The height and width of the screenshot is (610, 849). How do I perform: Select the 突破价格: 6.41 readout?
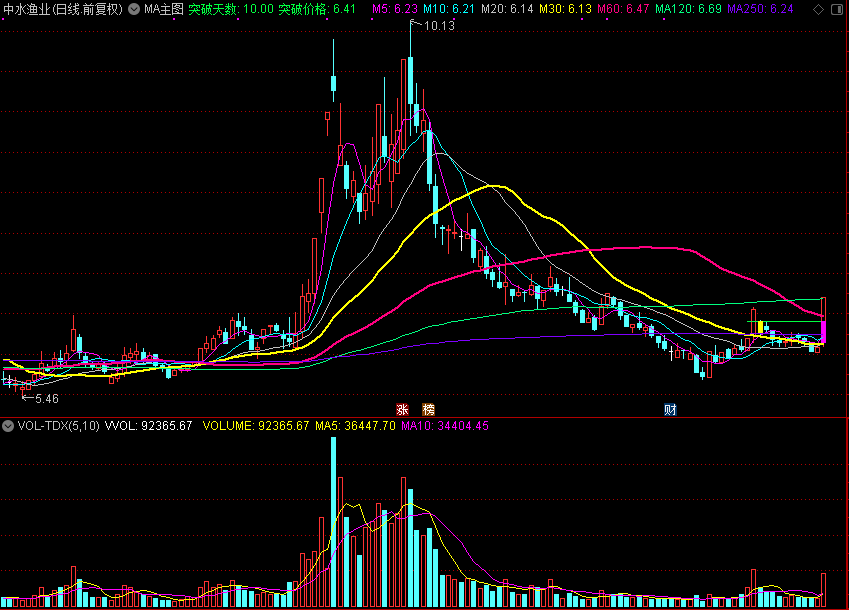317,9
